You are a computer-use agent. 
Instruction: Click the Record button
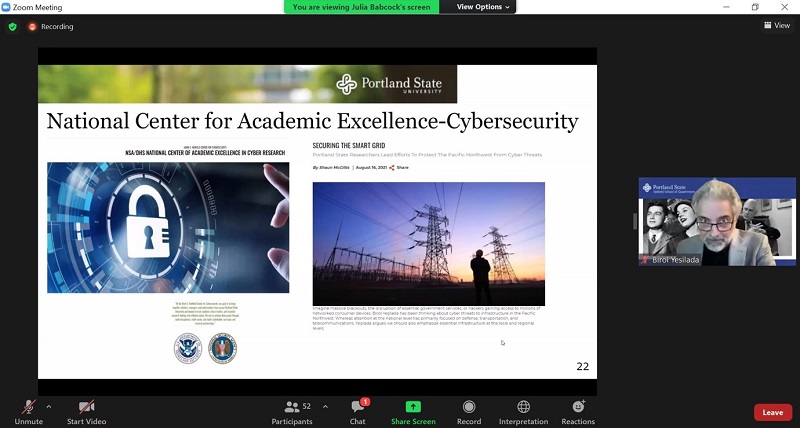469,412
